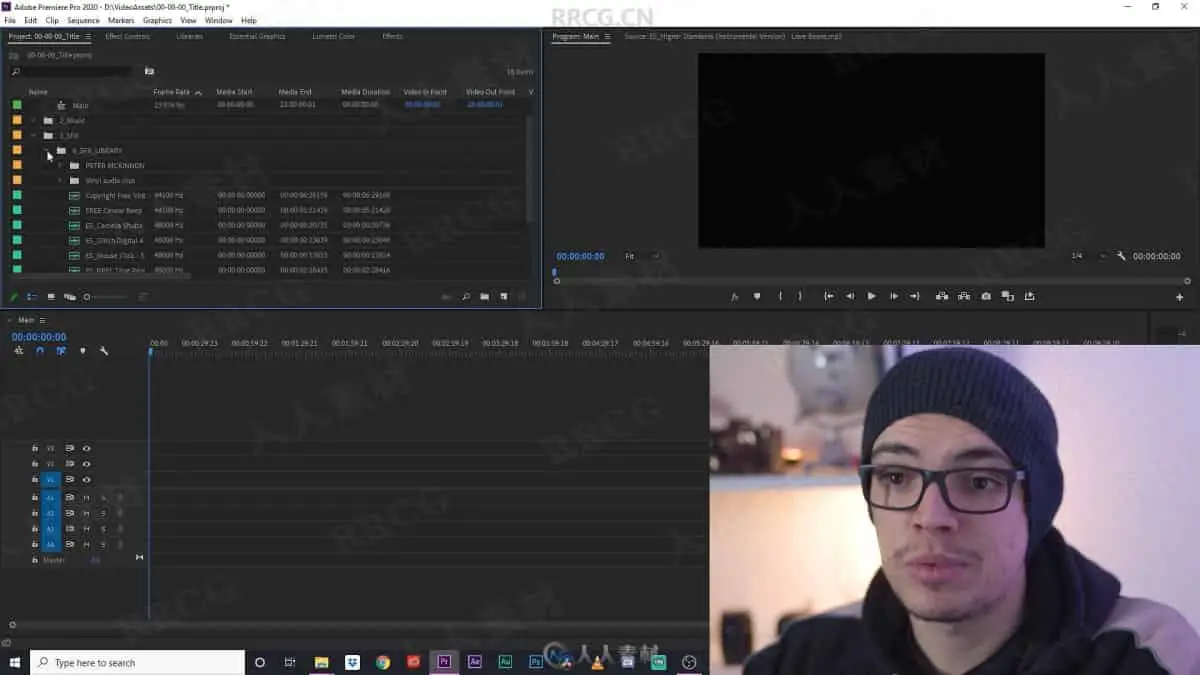Click the Project panel search field
Image resolution: width=1200 pixels, height=675 pixels.
click(71, 71)
